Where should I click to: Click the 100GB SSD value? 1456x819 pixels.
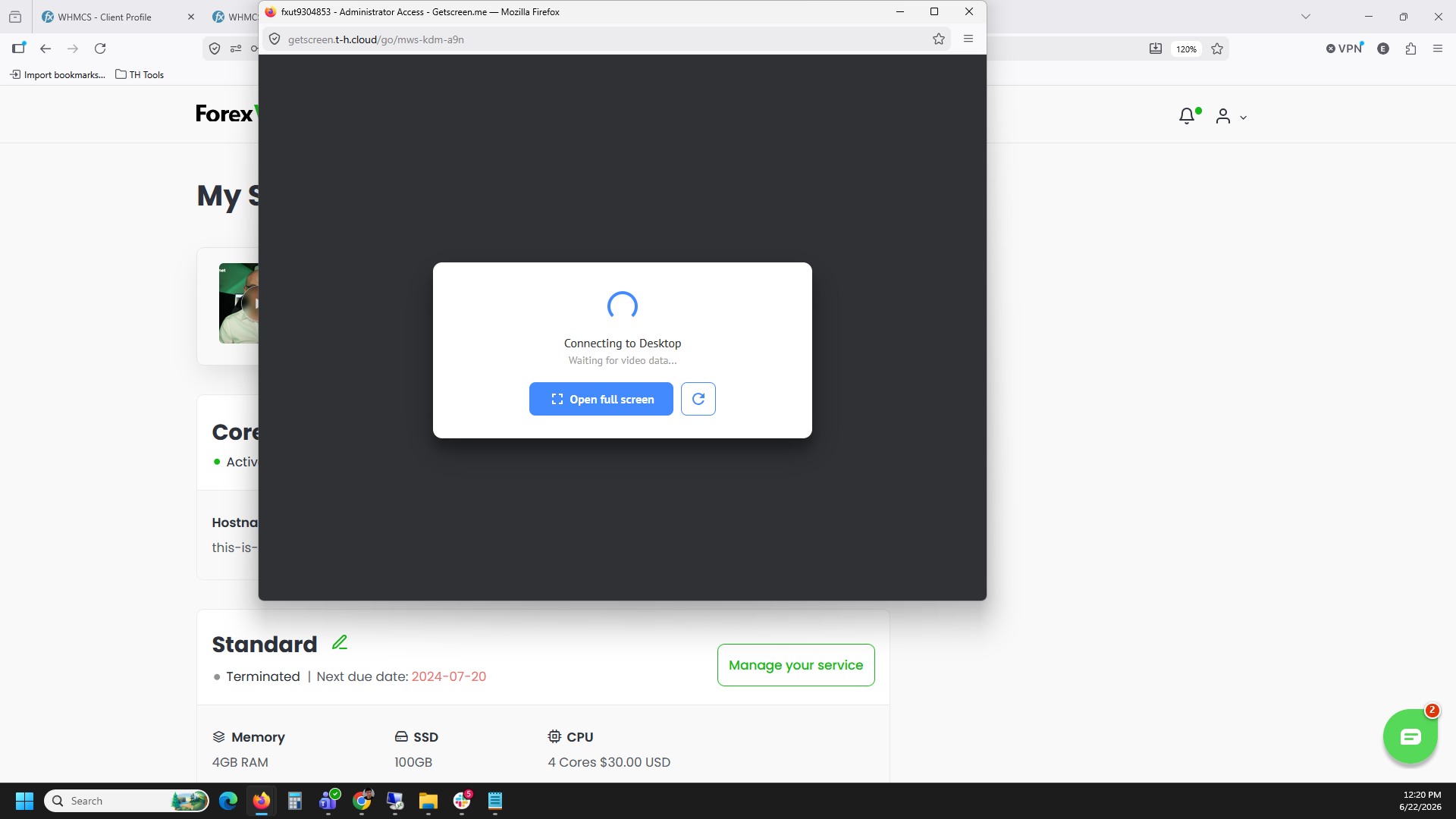[x=413, y=762]
